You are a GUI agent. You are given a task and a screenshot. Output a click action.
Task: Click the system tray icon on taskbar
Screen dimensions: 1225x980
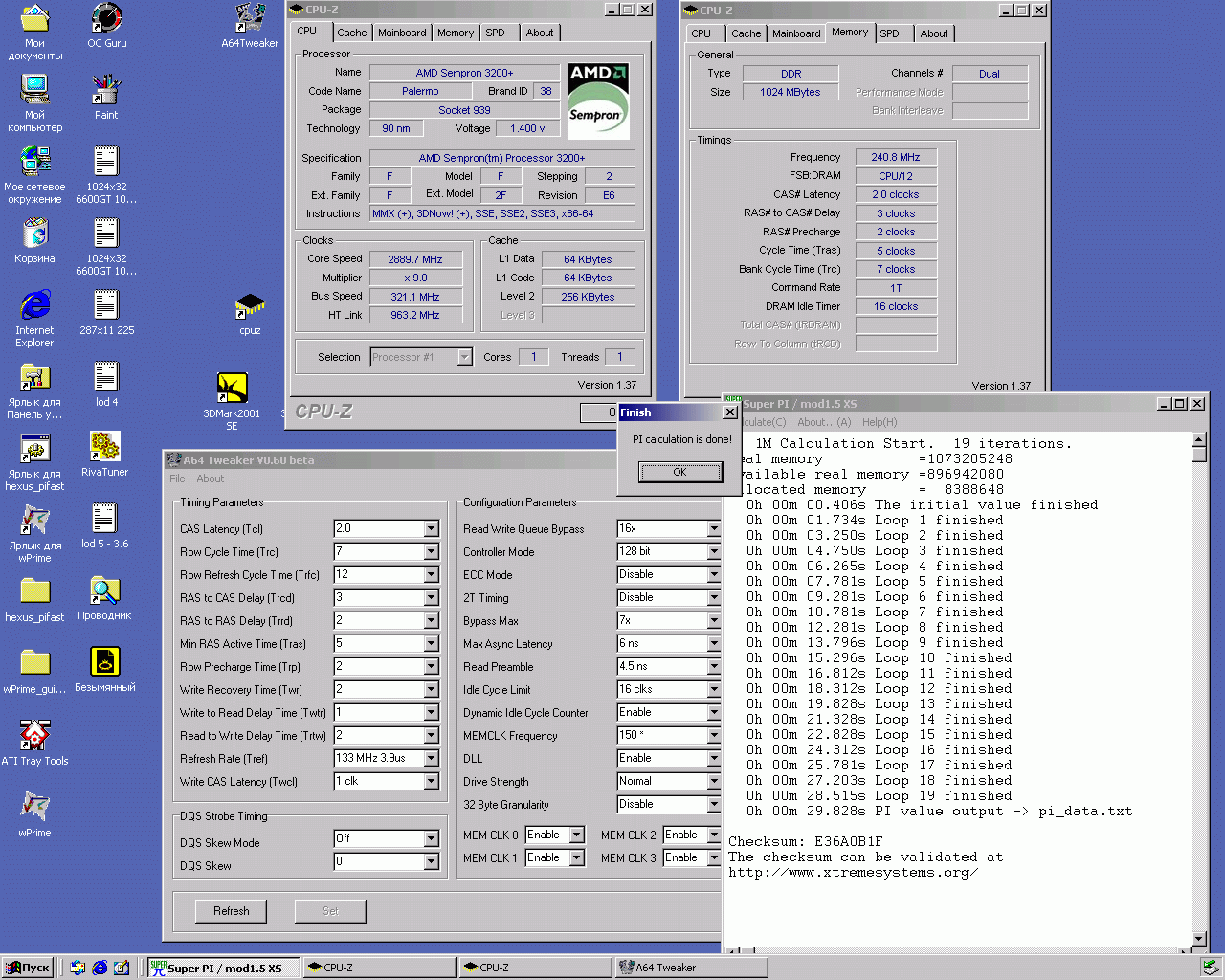pyautogui.click(x=1210, y=968)
